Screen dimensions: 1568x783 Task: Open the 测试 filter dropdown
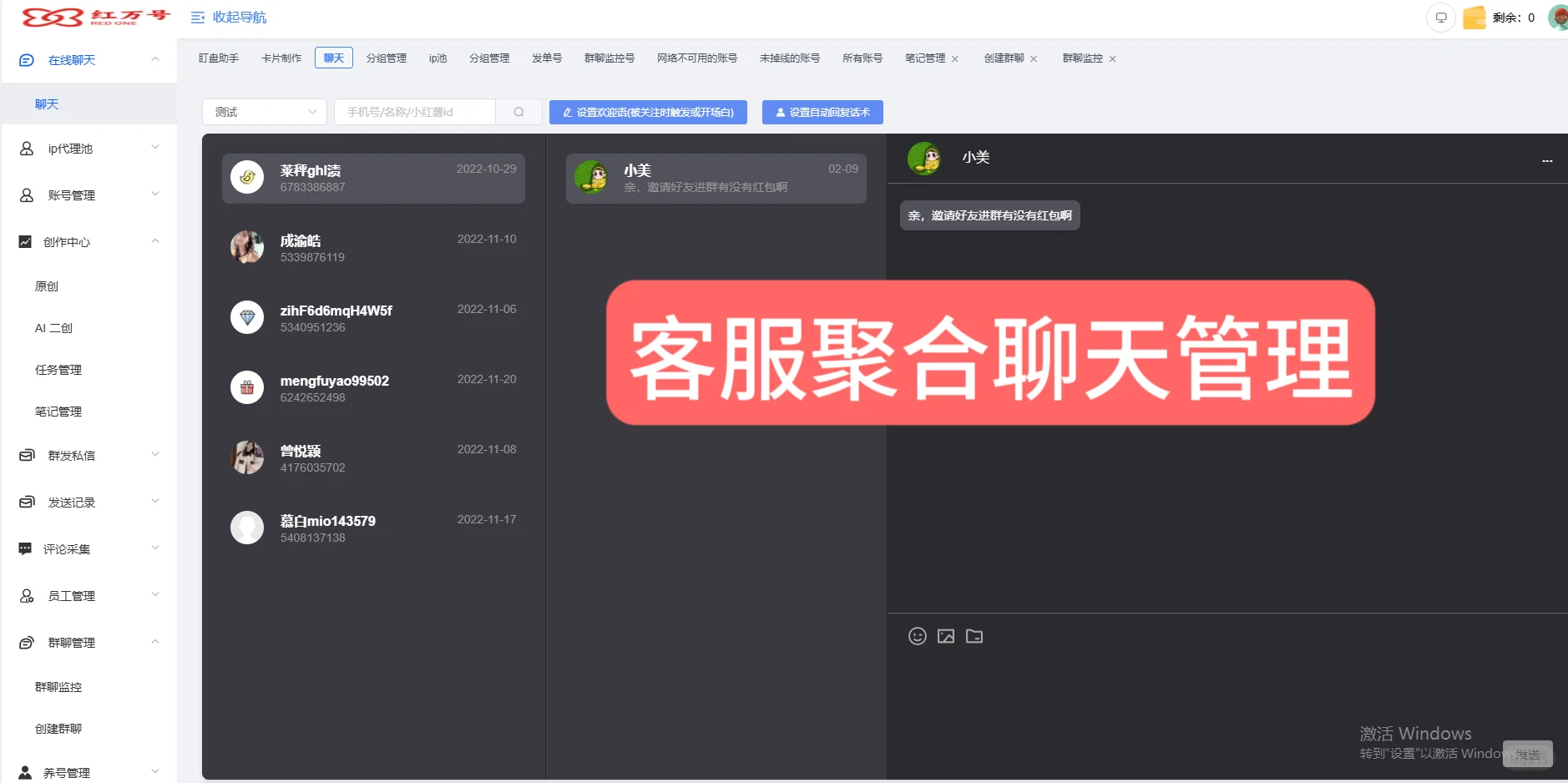263,111
